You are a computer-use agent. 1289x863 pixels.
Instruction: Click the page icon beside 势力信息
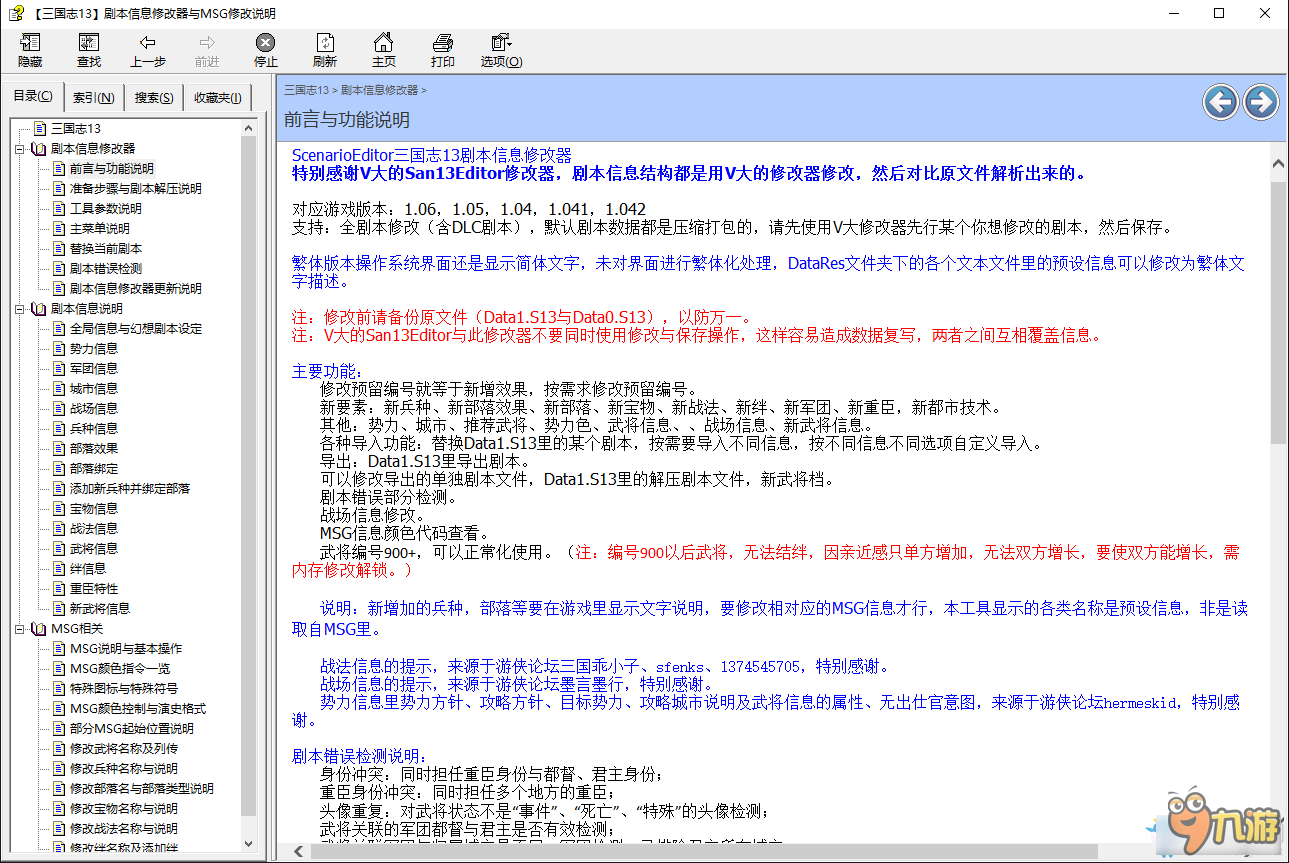click(x=59, y=349)
